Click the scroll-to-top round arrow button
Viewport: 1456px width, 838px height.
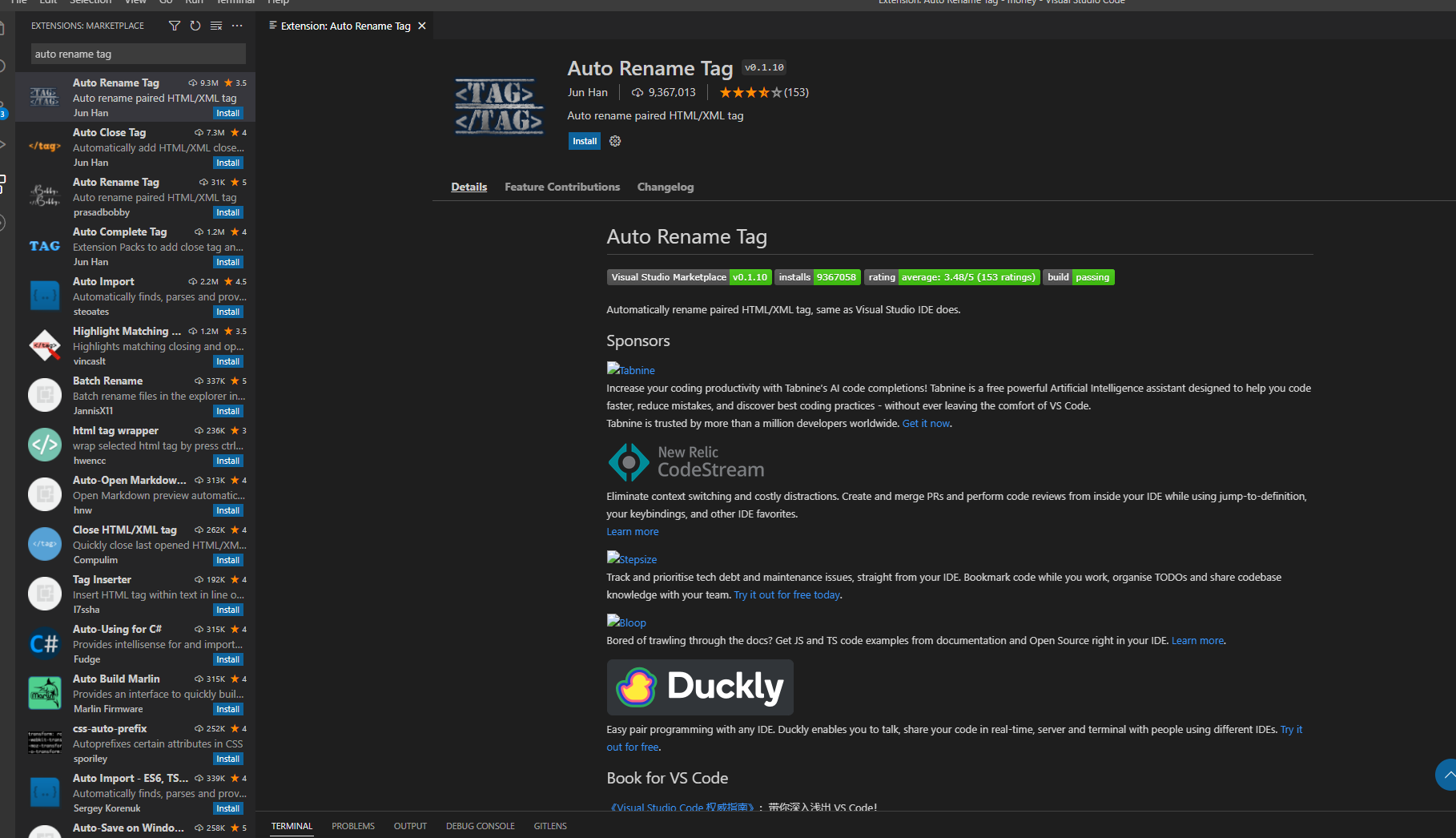click(x=1446, y=775)
